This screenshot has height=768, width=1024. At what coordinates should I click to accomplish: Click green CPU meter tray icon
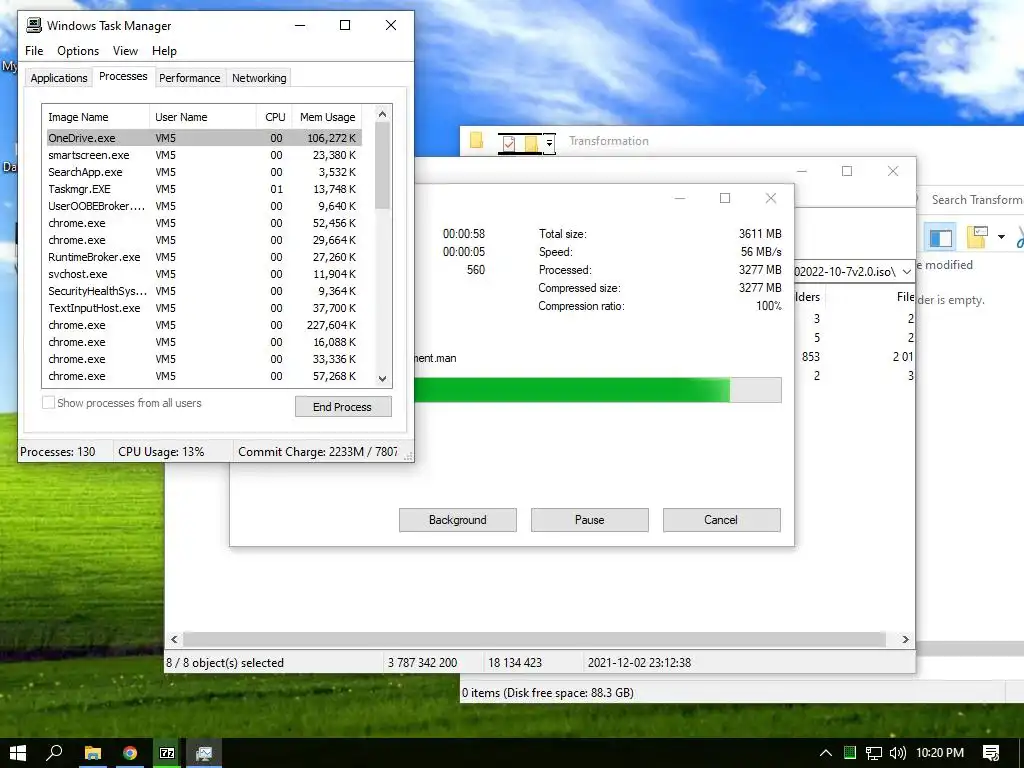click(849, 753)
